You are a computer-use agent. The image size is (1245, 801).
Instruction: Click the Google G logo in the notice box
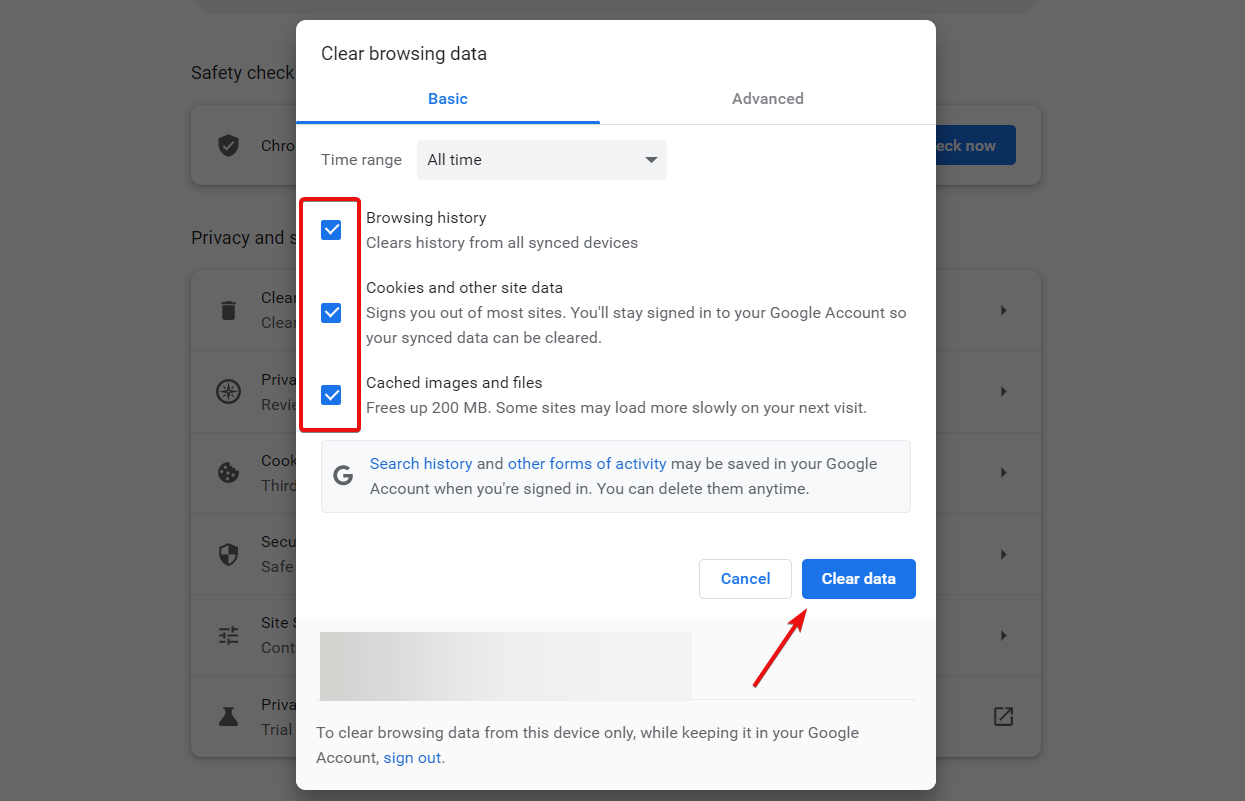tap(343, 474)
